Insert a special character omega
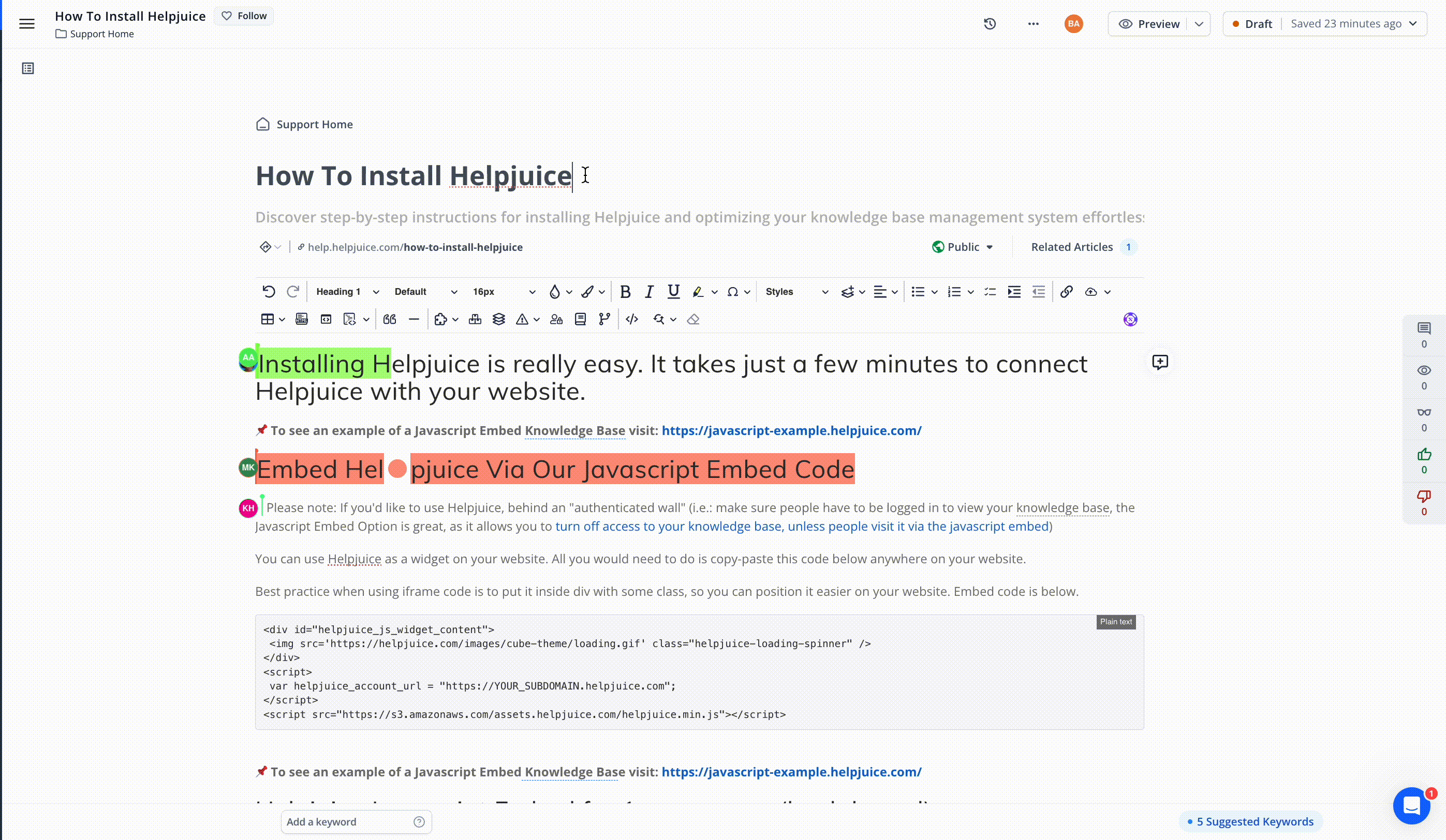 point(733,292)
